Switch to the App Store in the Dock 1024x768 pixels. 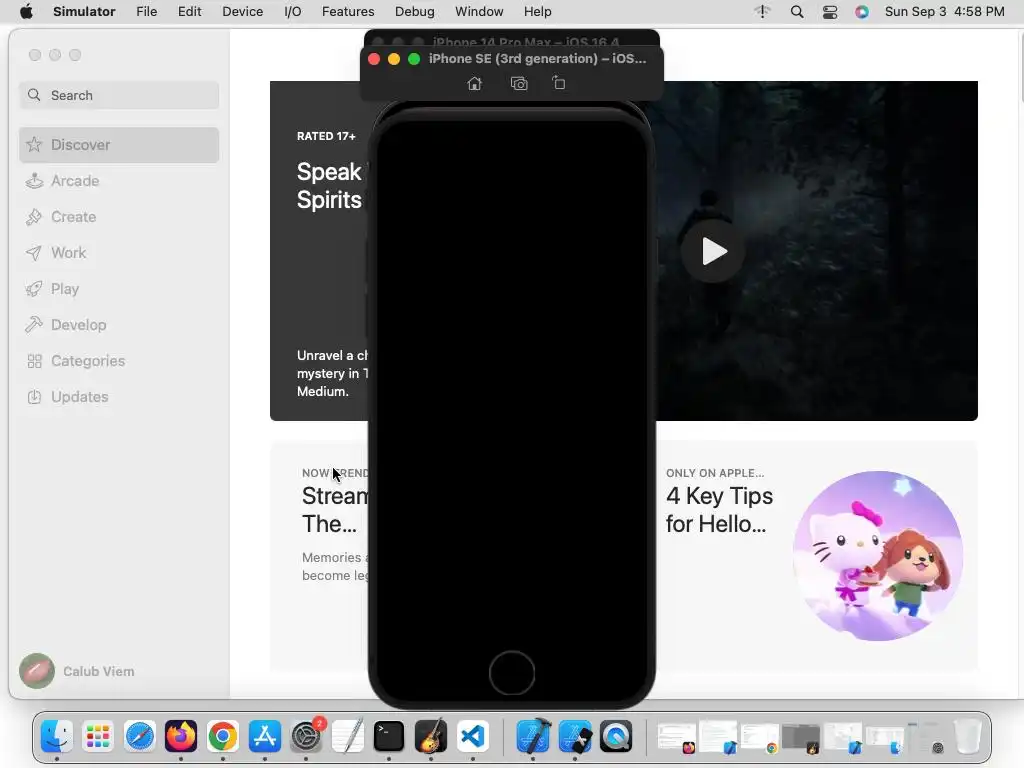point(264,737)
